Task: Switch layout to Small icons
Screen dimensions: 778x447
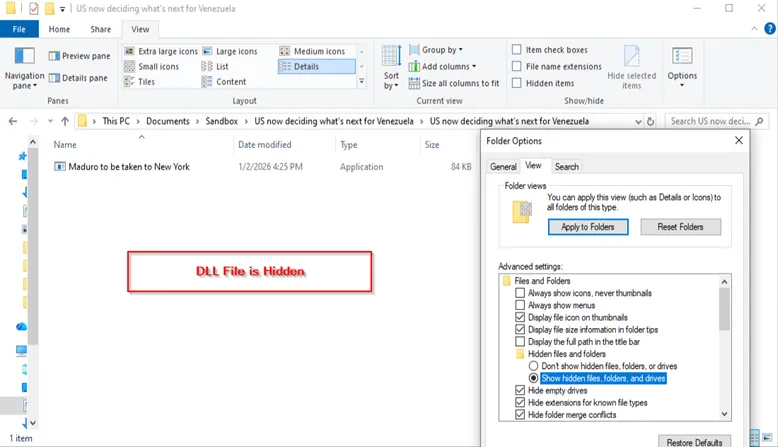Action: click(x=151, y=66)
